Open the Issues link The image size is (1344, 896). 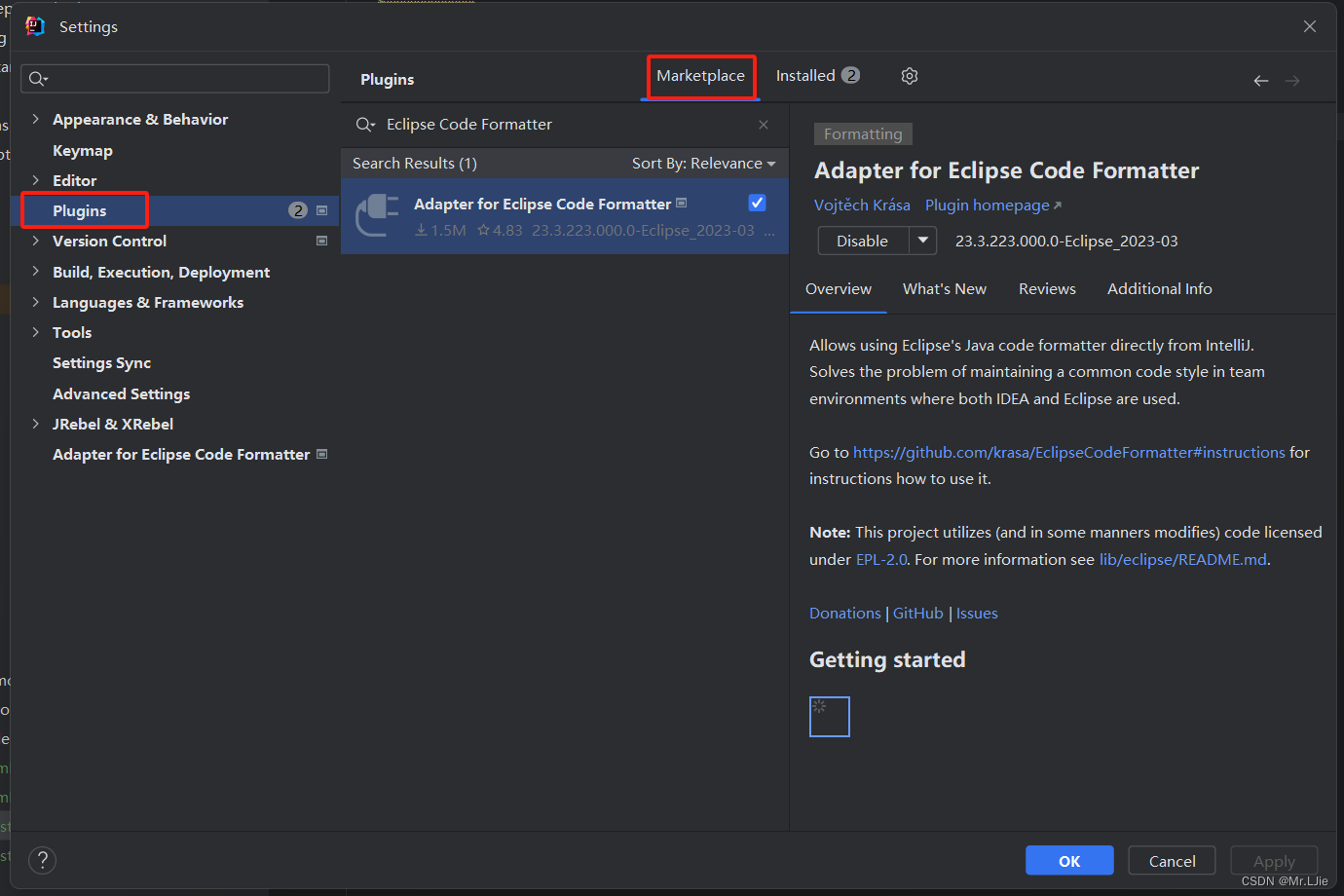[x=977, y=614]
